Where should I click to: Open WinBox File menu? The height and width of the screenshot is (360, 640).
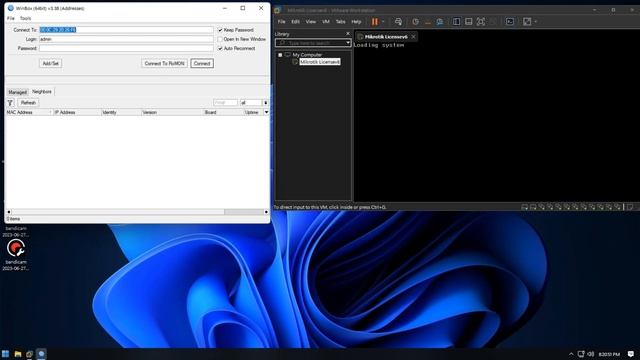point(11,18)
